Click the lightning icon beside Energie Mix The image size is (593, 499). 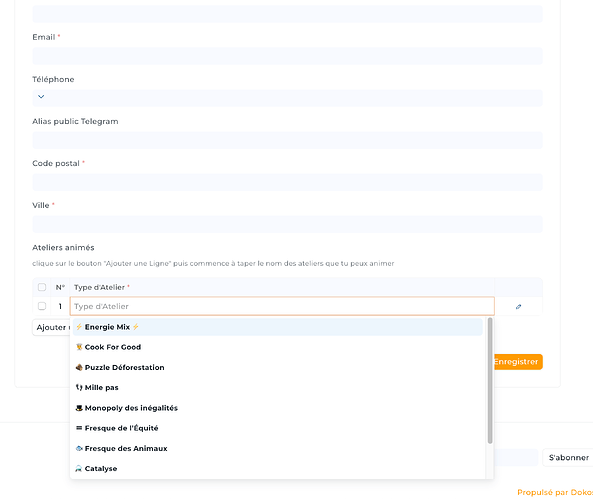[79, 327]
